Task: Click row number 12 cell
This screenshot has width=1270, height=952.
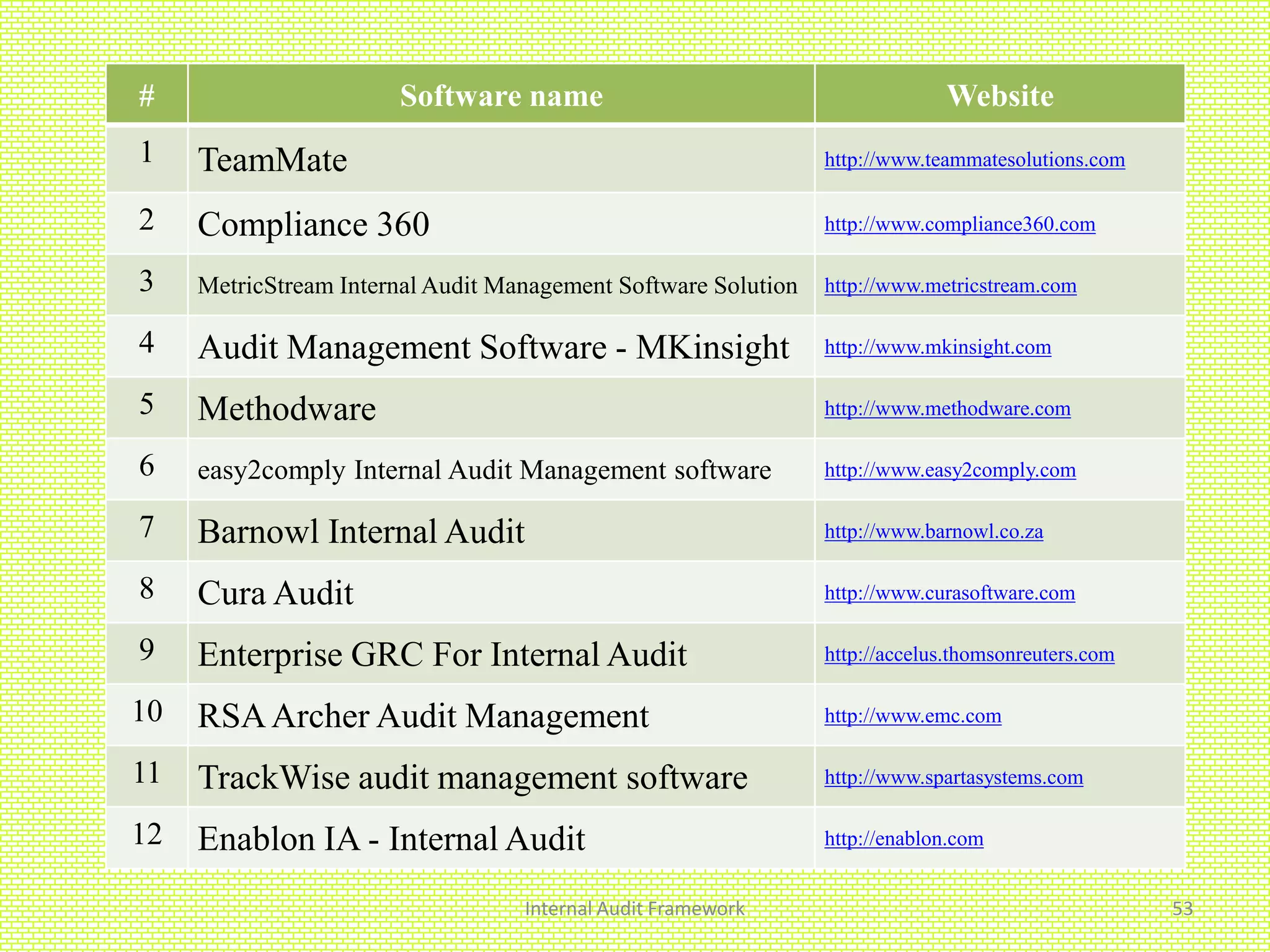Action: (146, 838)
